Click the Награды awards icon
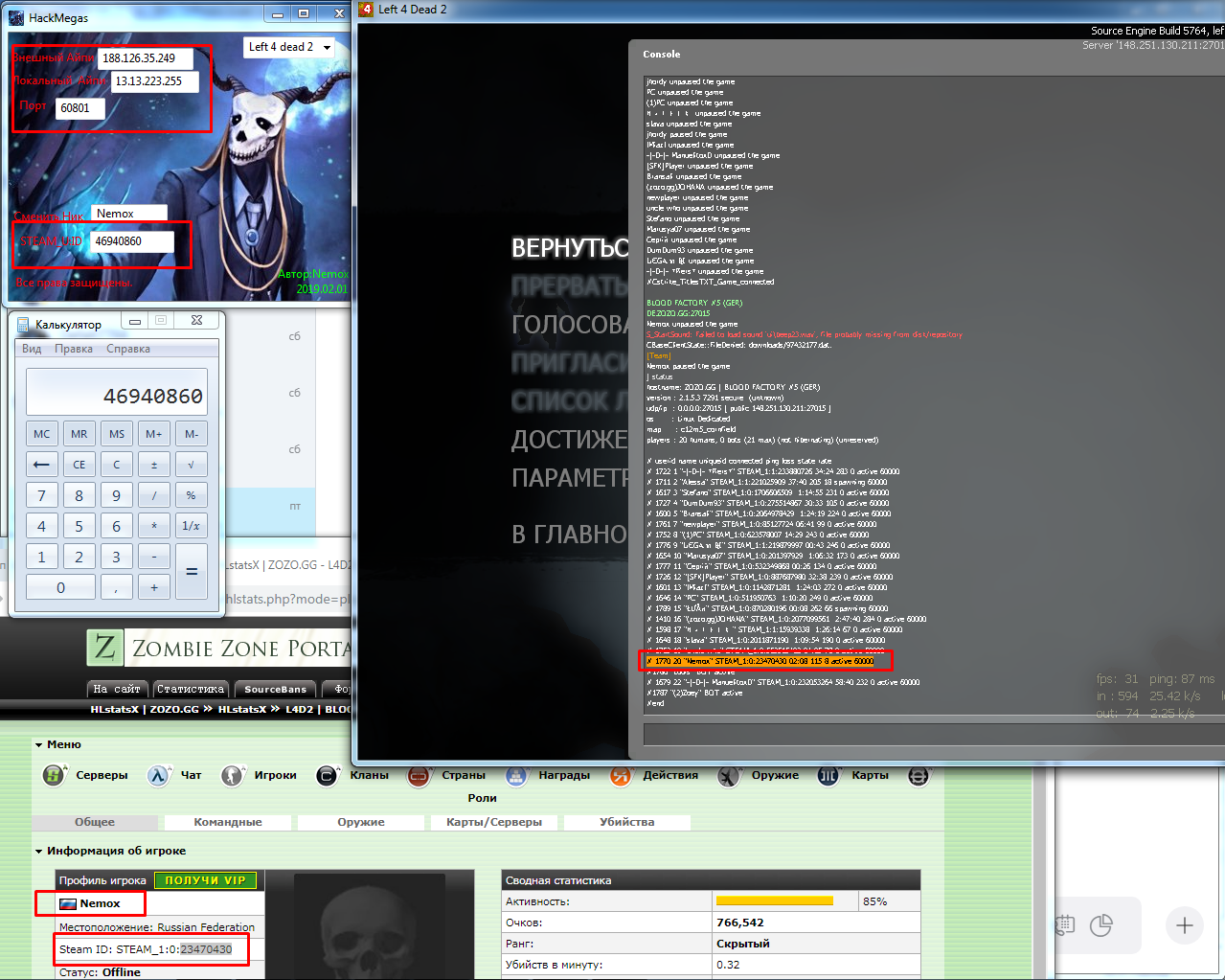 pyautogui.click(x=516, y=775)
